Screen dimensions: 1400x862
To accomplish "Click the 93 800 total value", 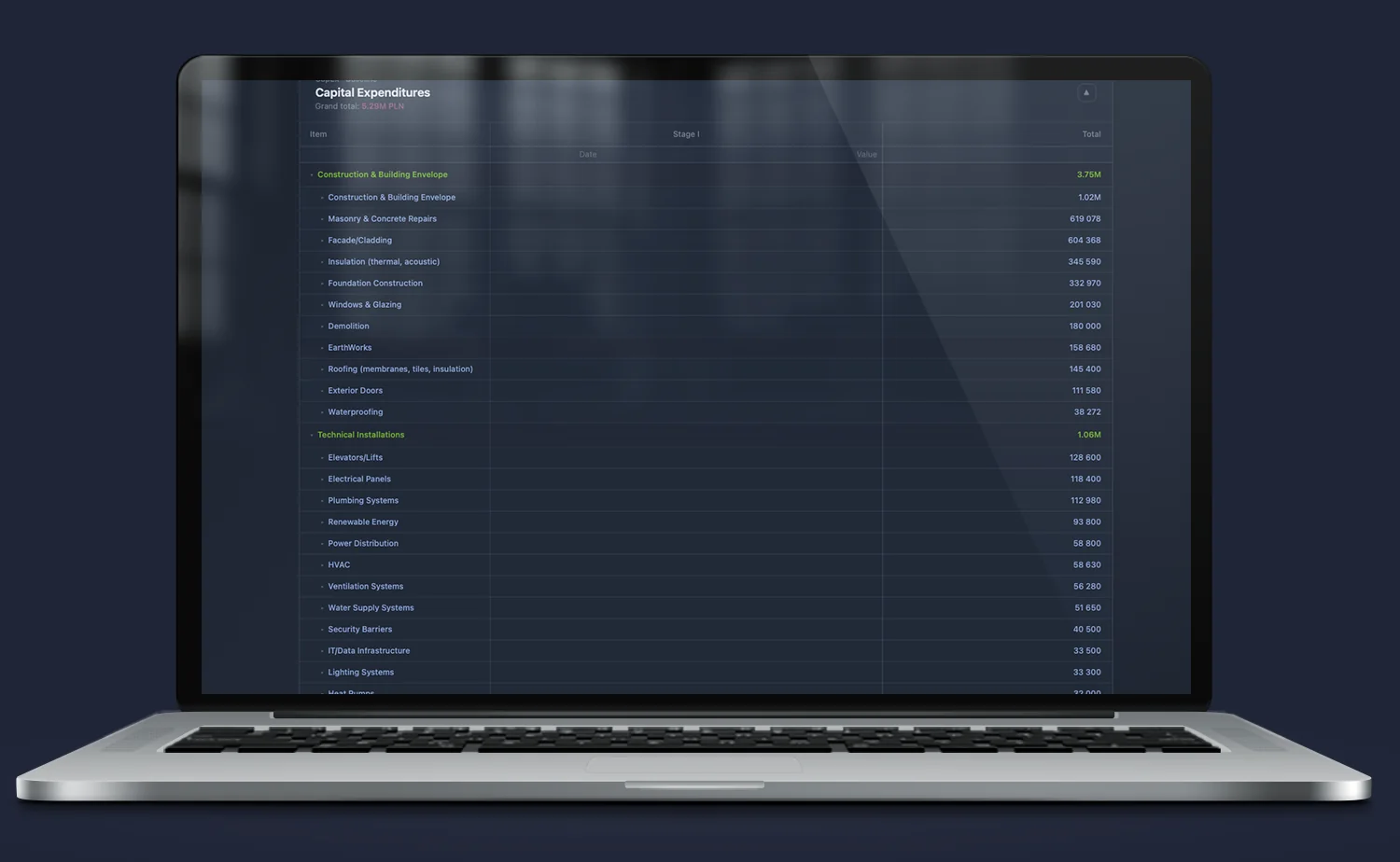I will pos(1087,522).
